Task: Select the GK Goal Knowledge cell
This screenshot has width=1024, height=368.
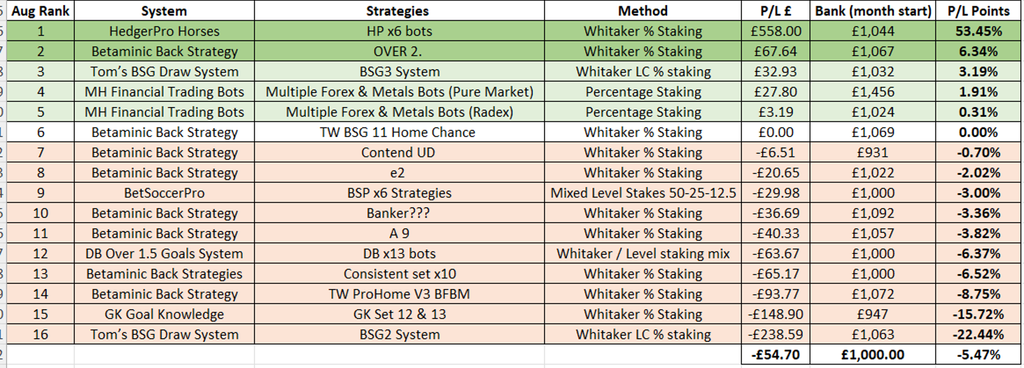Action: click(x=164, y=314)
